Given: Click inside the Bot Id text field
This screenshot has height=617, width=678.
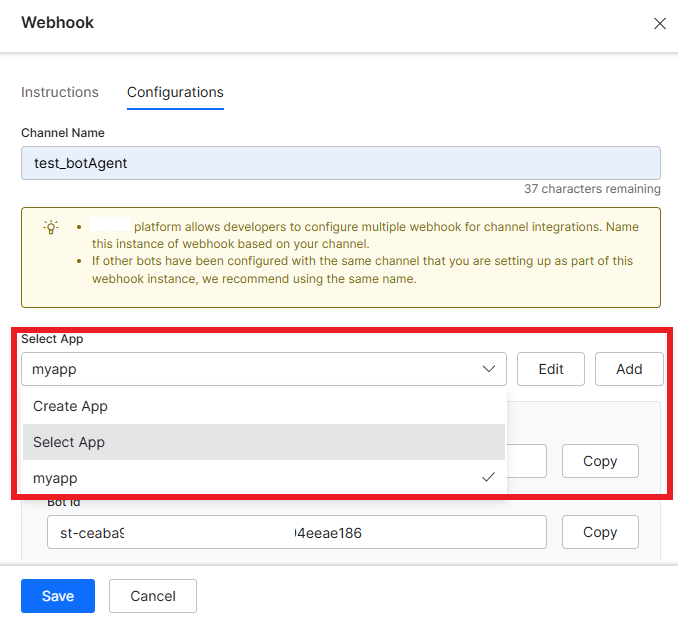Looking at the screenshot, I should (296, 533).
